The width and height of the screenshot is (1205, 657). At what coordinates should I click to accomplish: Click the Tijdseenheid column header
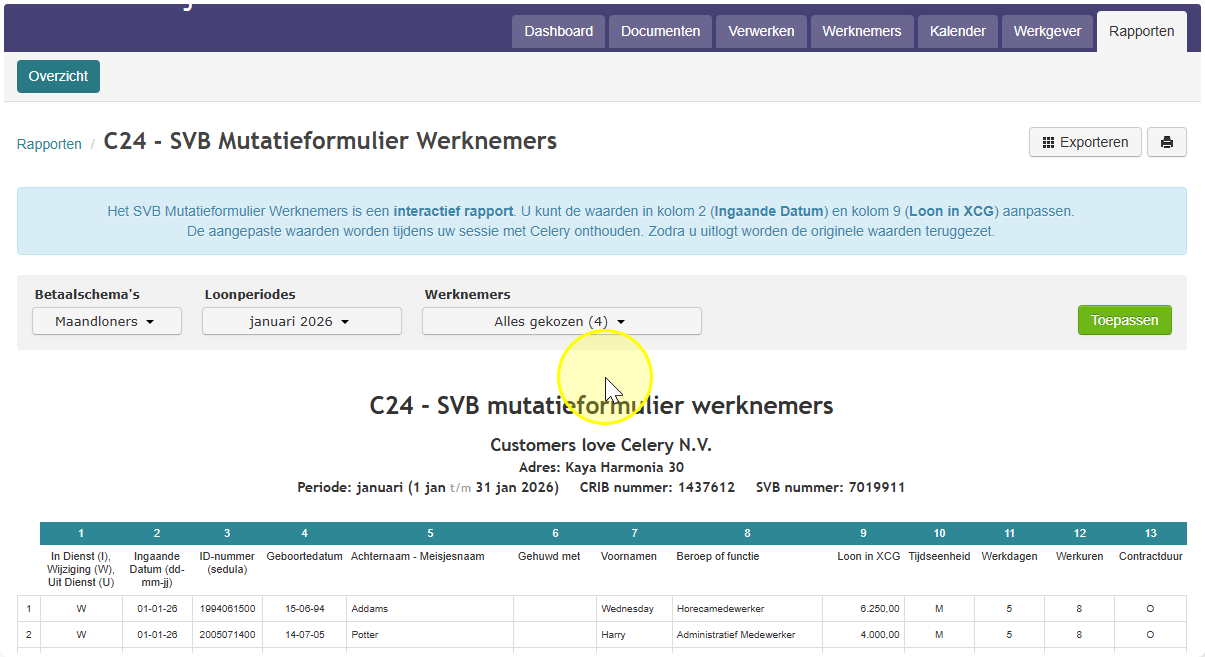pos(939,556)
